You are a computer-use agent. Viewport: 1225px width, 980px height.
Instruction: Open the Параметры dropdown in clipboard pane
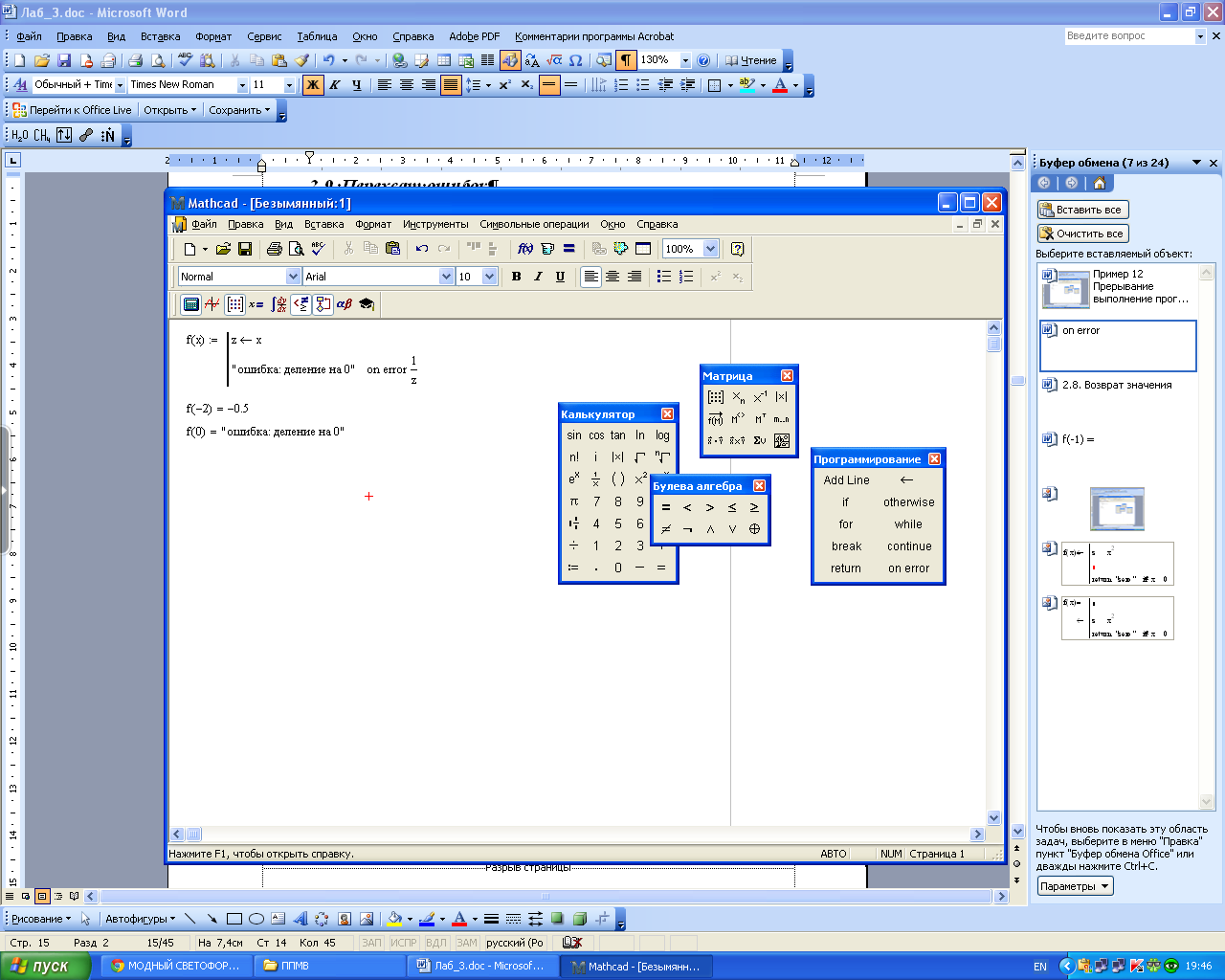[x=1076, y=886]
